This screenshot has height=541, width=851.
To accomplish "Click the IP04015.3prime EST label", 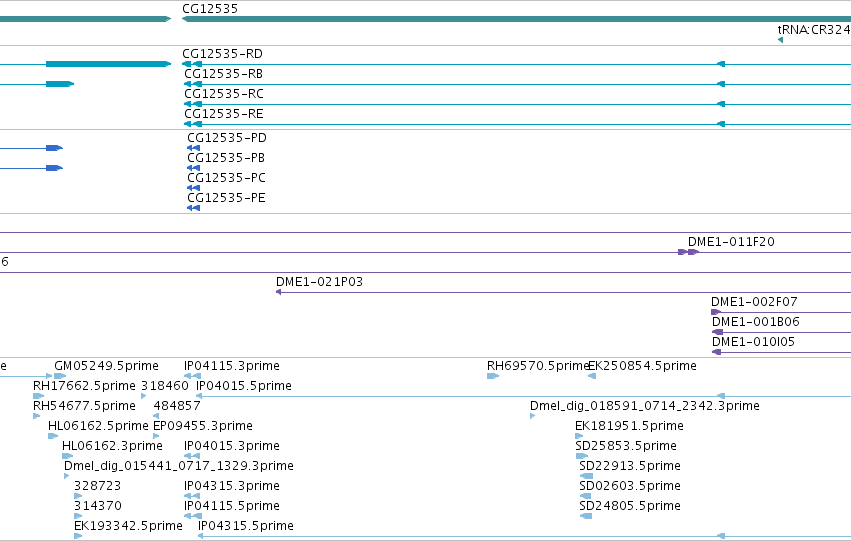I will [232, 447].
